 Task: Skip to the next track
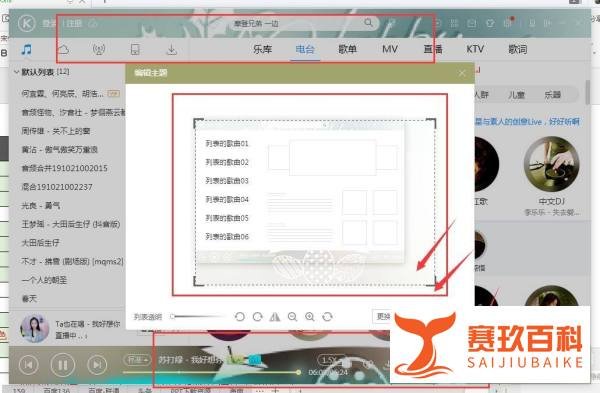[x=97, y=365]
